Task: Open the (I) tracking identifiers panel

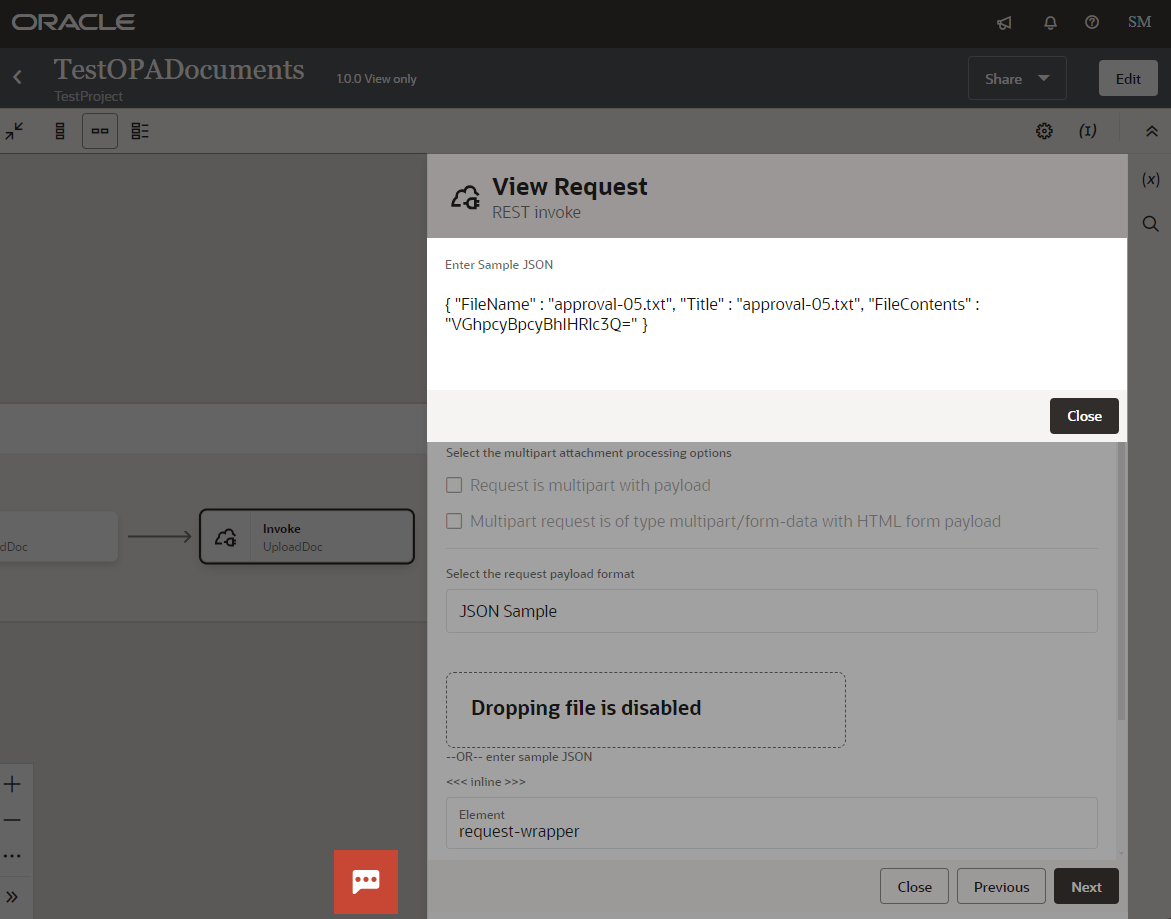Action: tap(1088, 130)
